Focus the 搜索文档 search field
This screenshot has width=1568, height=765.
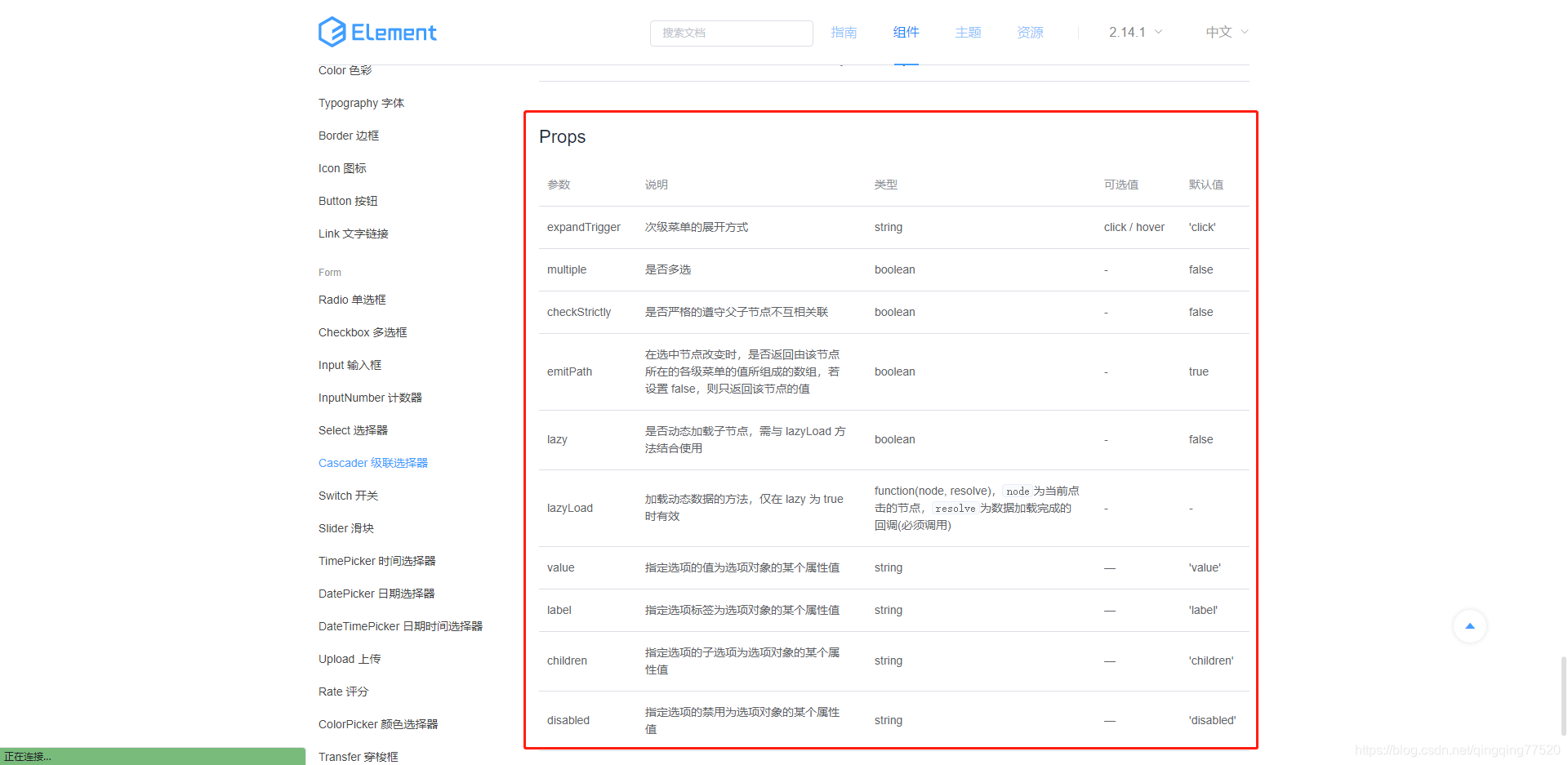point(732,33)
